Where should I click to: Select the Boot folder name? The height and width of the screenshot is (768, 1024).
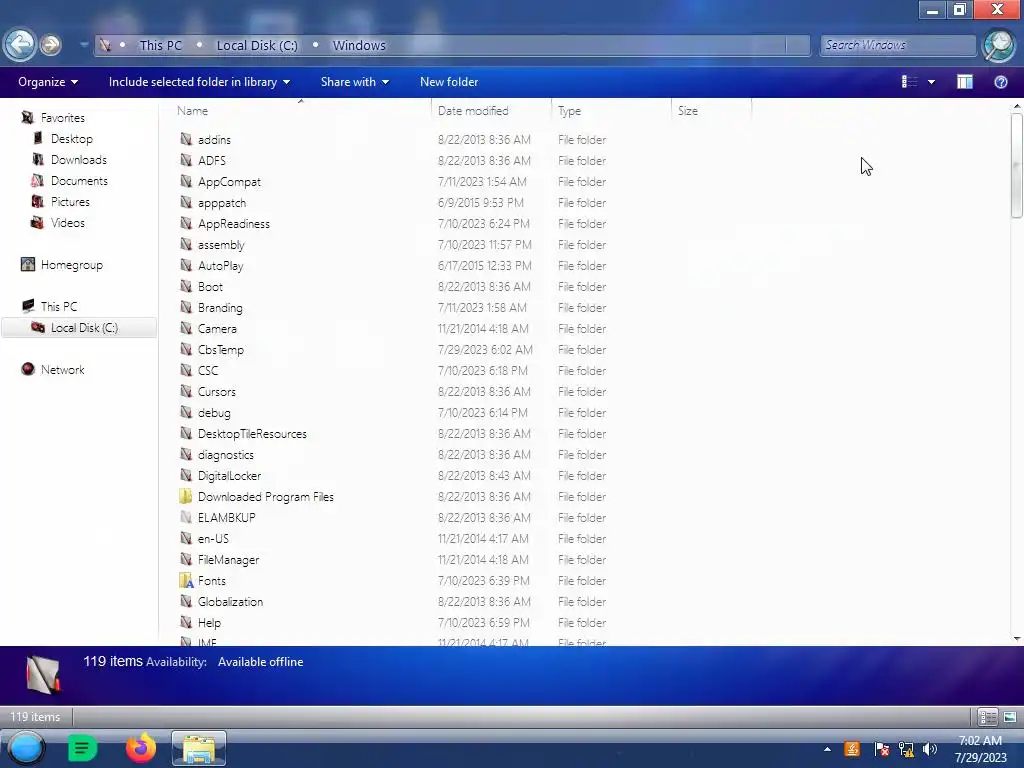tap(210, 287)
